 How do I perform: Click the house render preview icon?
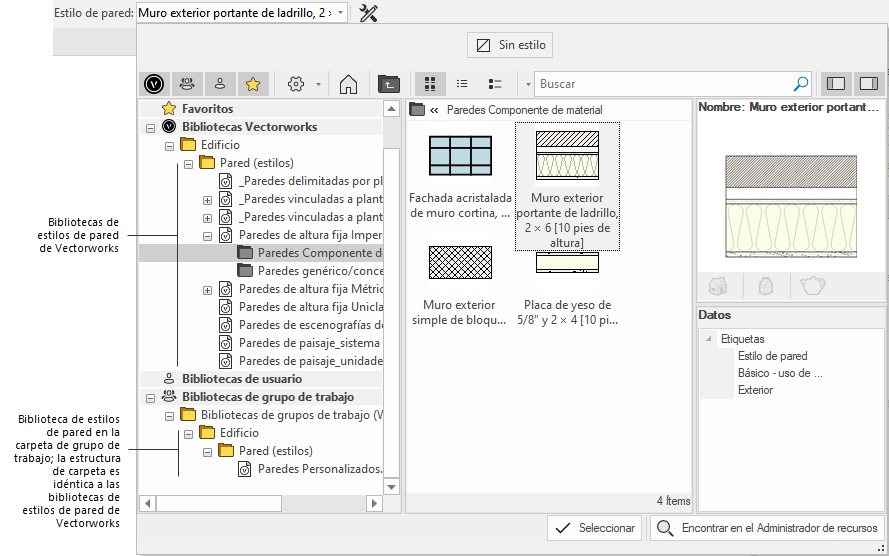click(x=718, y=286)
